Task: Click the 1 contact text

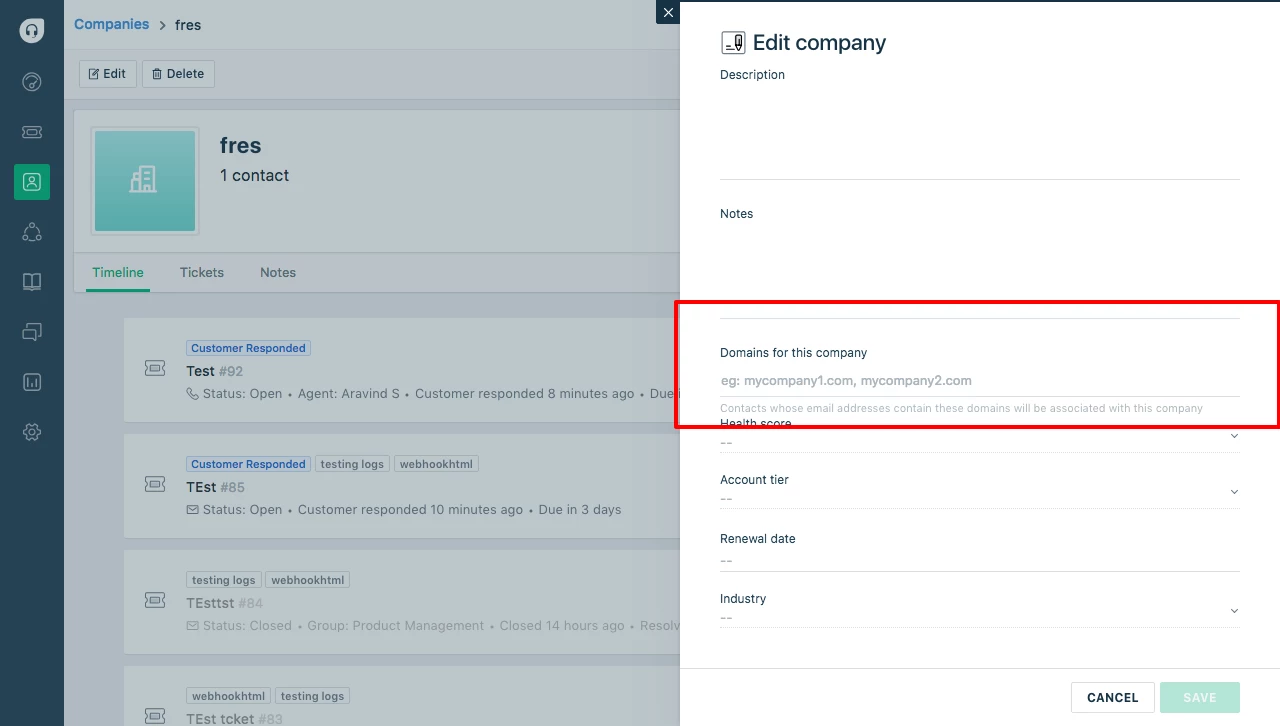Action: coord(254,175)
